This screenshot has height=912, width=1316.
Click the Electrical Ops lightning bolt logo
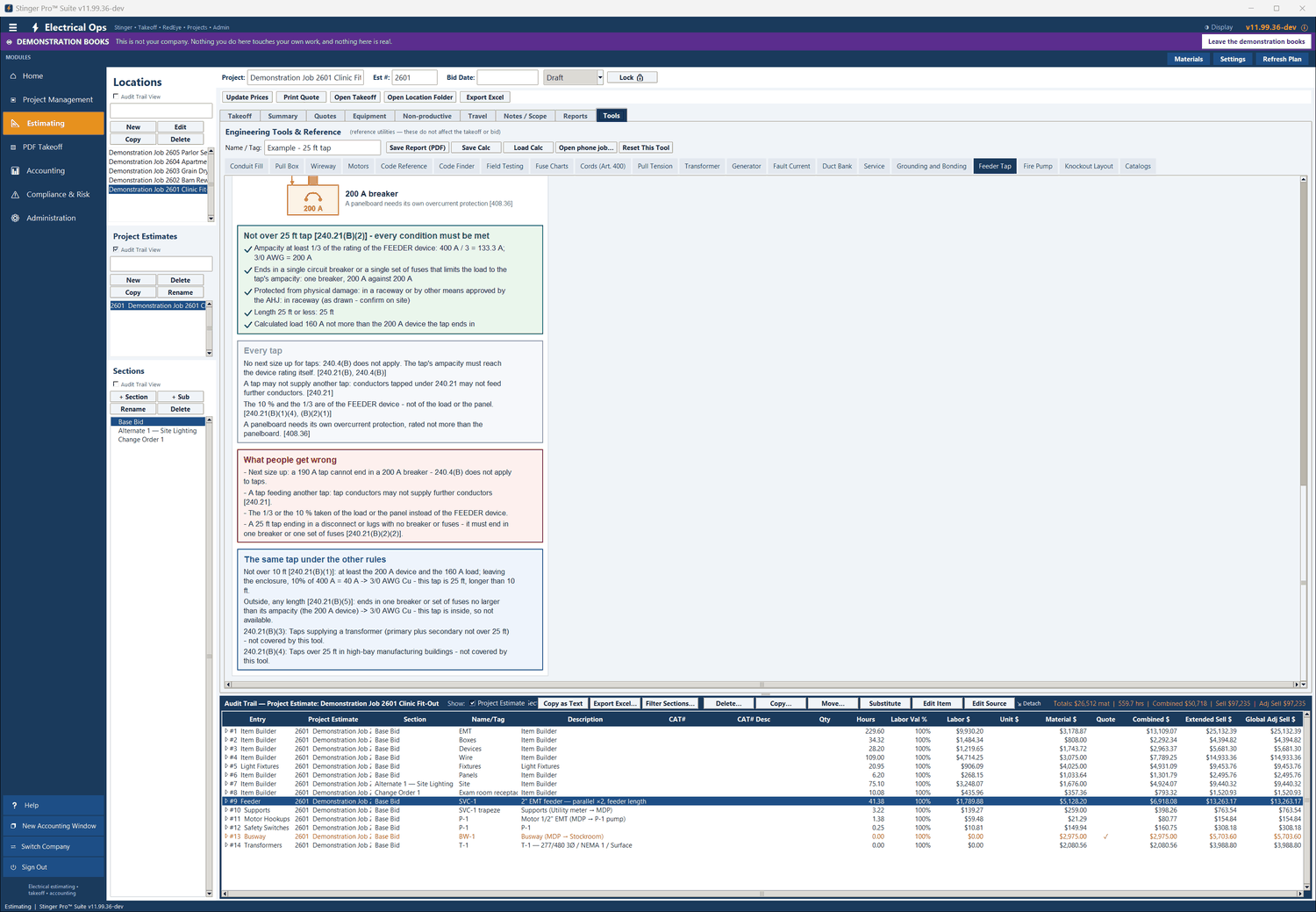point(35,27)
